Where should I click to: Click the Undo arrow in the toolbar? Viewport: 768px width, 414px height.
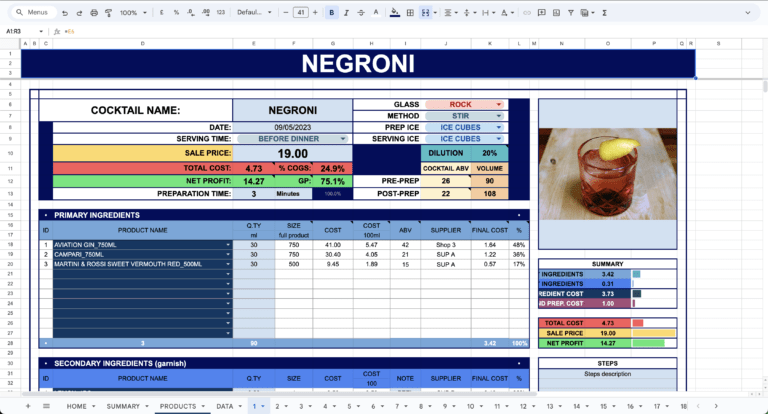(x=65, y=13)
